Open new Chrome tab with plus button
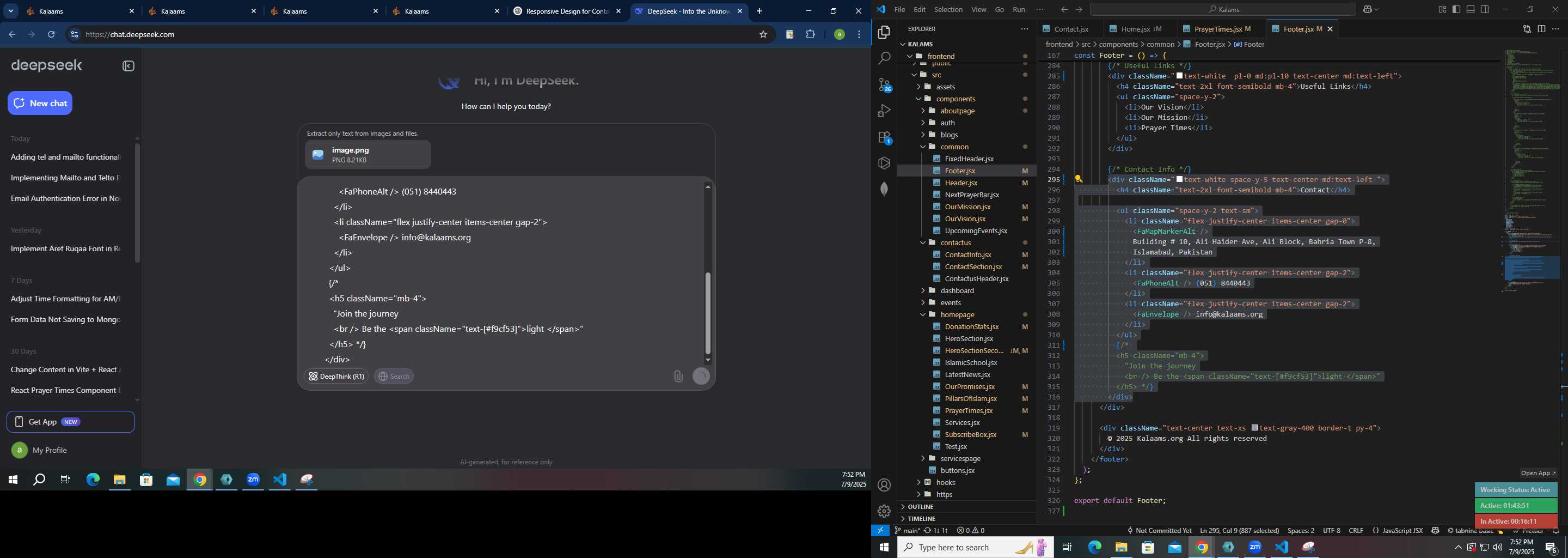The height and width of the screenshot is (558, 1568). pos(759,11)
